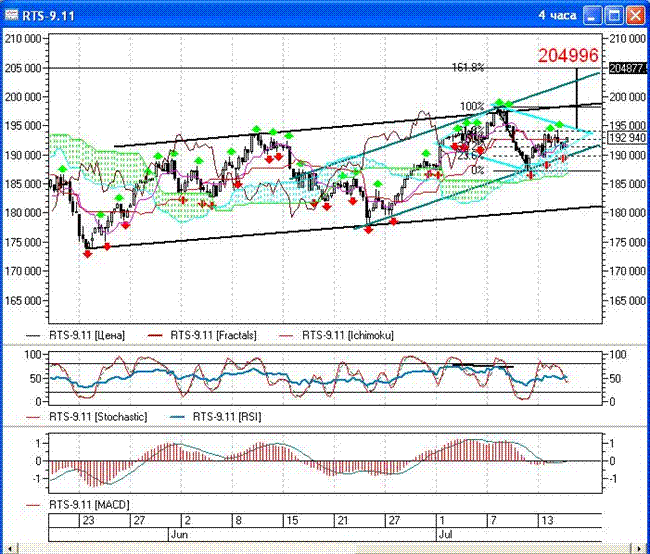650x554 pixels.
Task: Maximize the RTS-9.11 chart window
Action: tap(614, 16)
